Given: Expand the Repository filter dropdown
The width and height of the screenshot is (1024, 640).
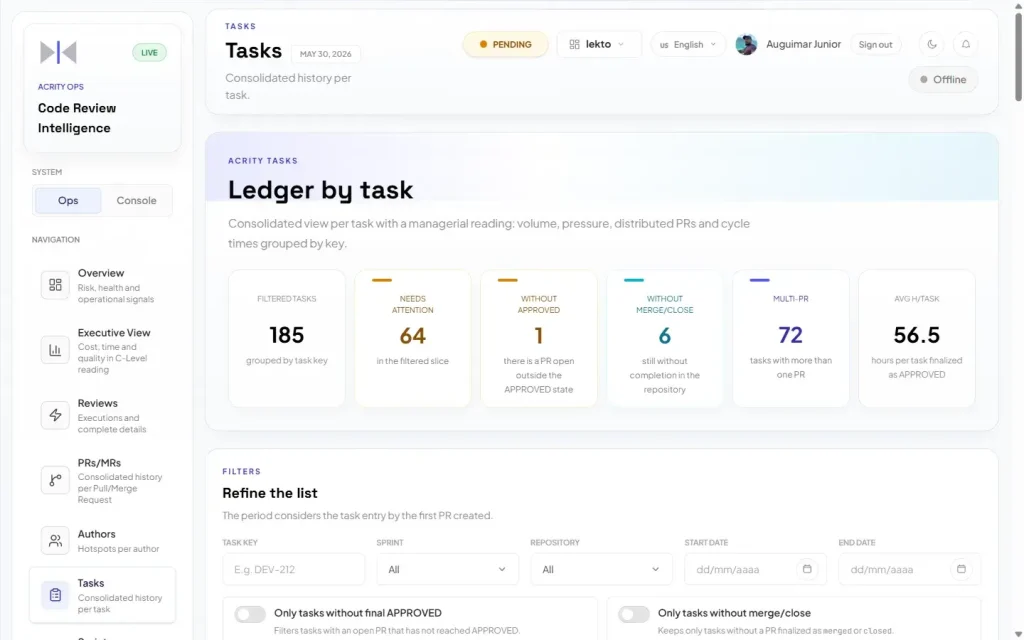Looking at the screenshot, I should pos(601,569).
